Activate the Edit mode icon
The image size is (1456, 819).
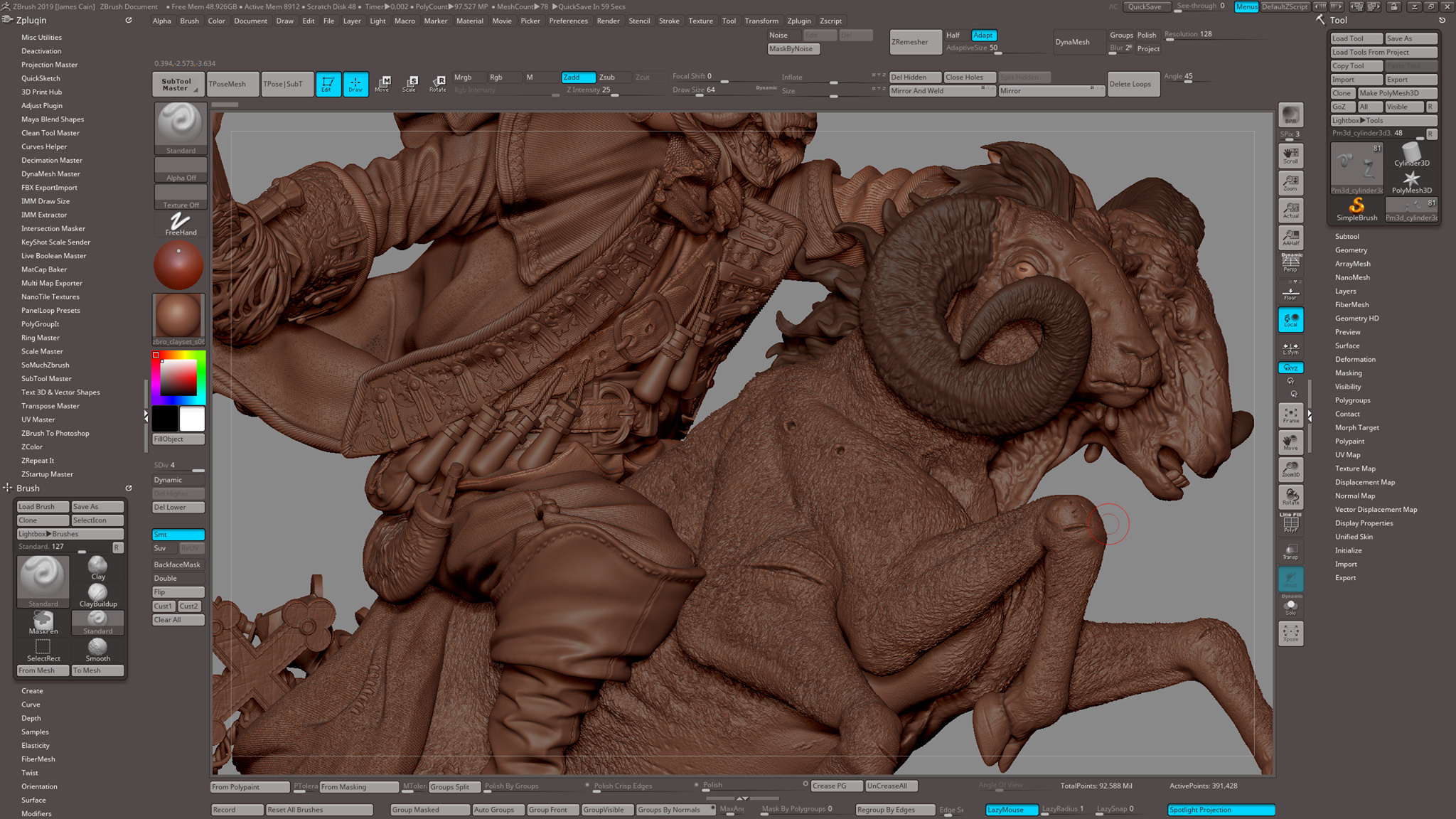tap(328, 84)
